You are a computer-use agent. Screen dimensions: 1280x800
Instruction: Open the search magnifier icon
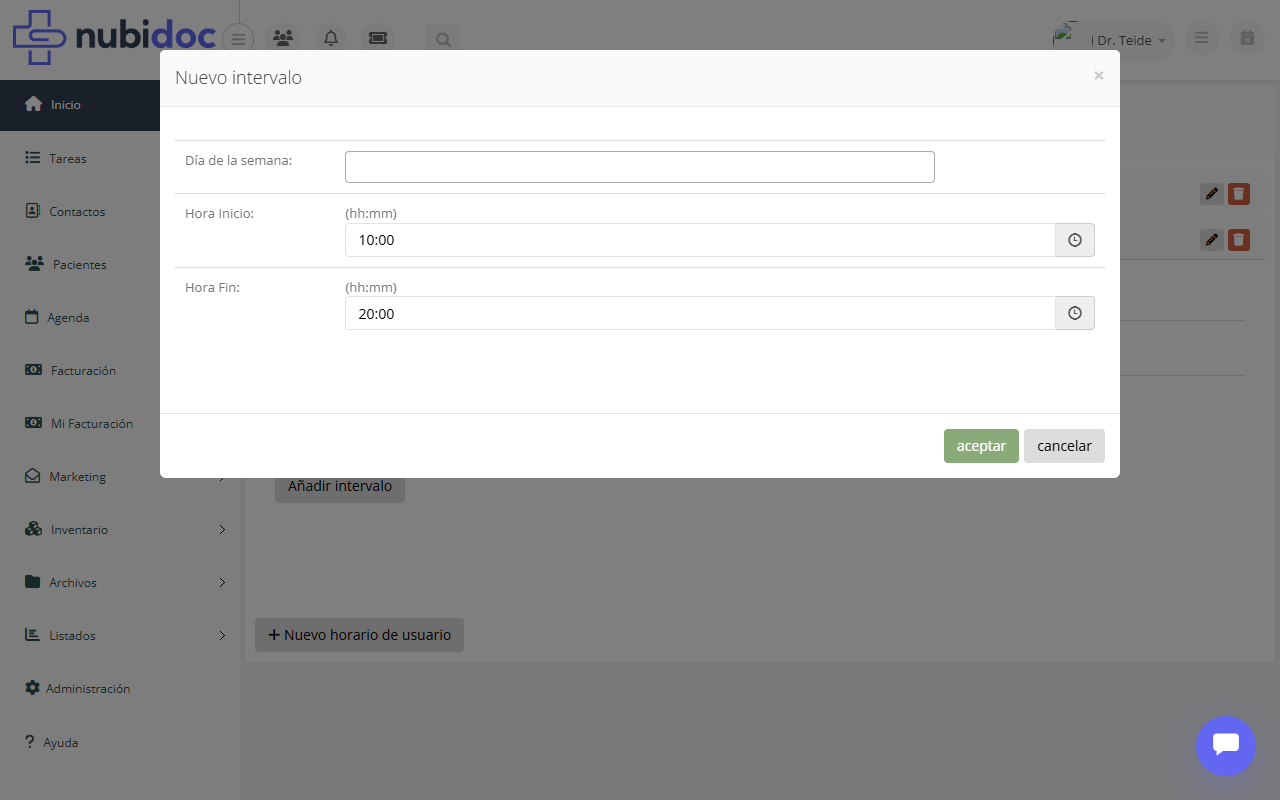pos(443,40)
